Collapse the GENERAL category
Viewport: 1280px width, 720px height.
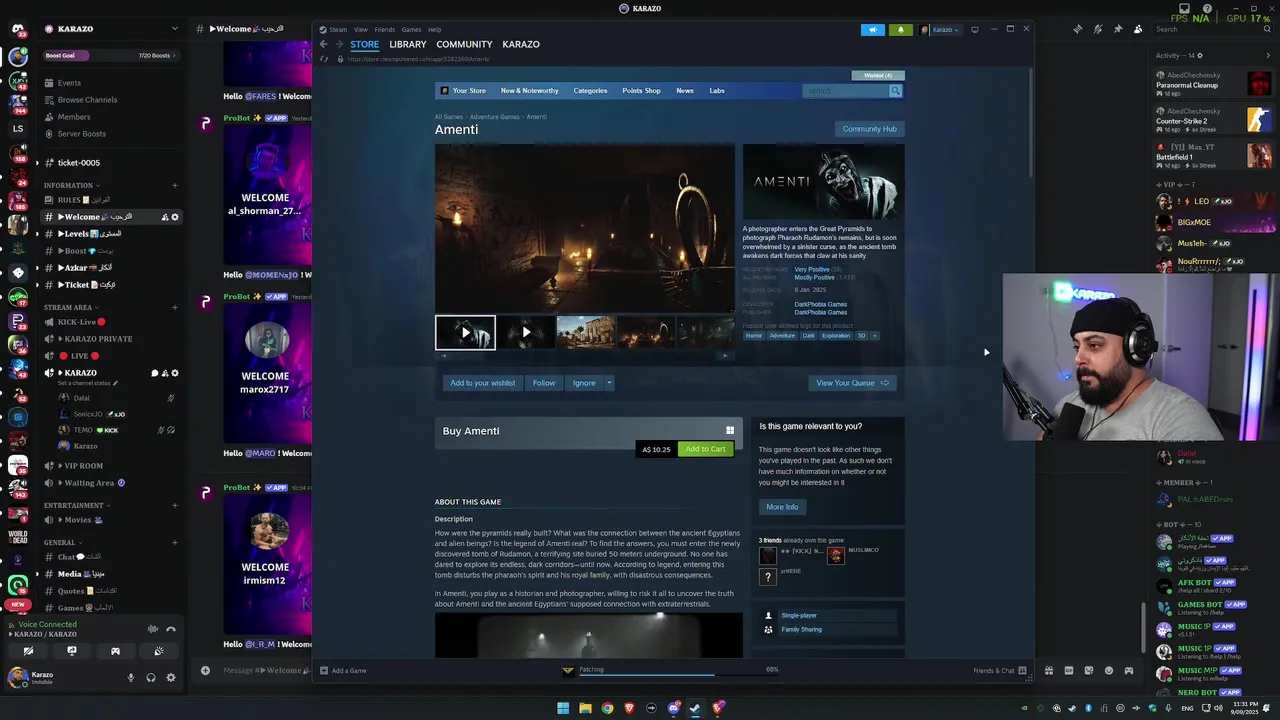pos(62,542)
